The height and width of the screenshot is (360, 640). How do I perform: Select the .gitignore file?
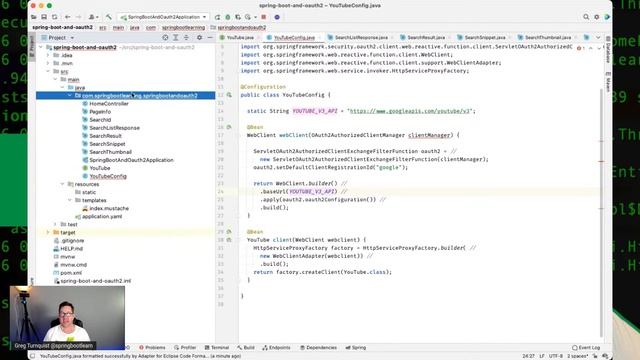coord(72,241)
